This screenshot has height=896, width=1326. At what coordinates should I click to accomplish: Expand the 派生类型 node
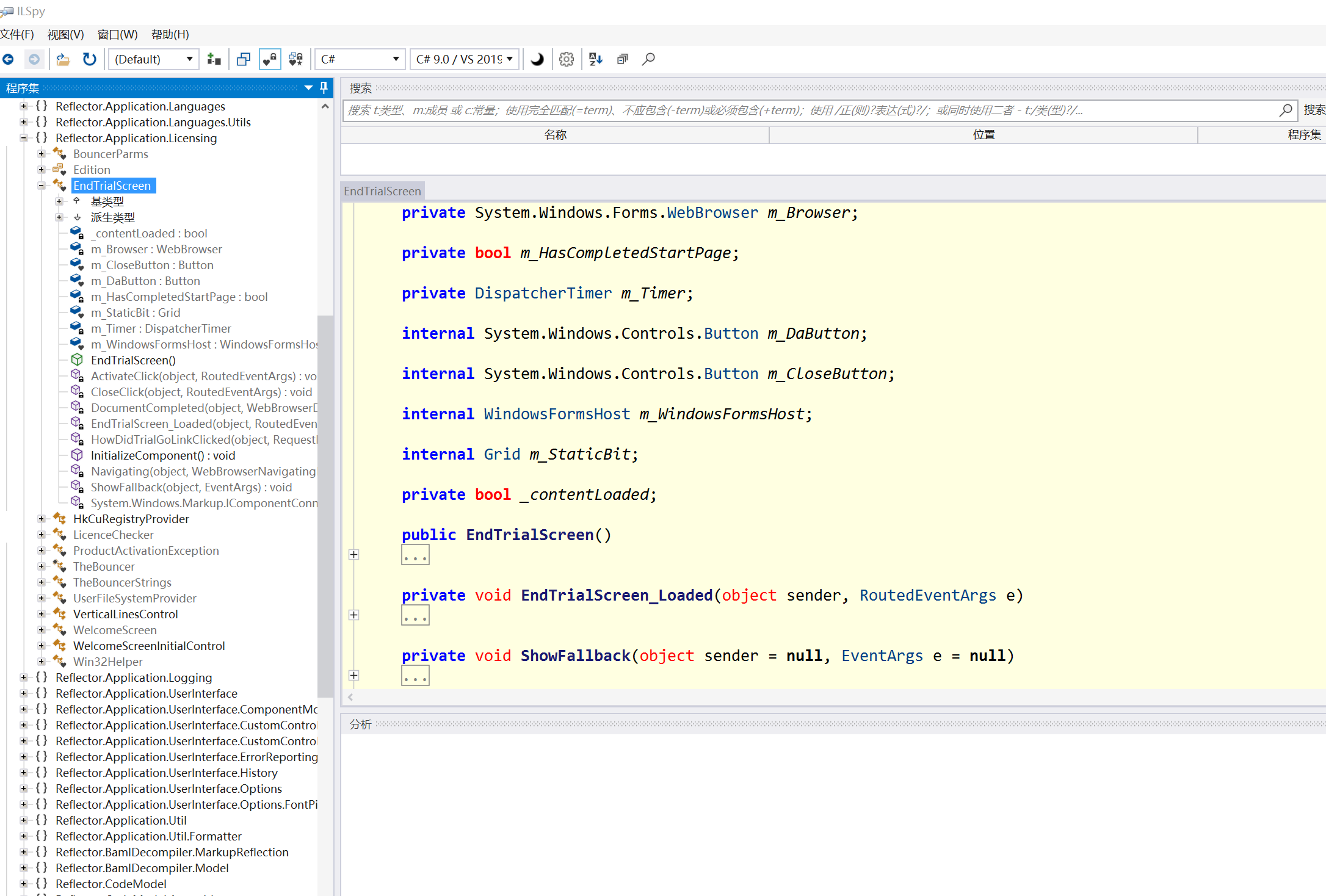tap(59, 217)
